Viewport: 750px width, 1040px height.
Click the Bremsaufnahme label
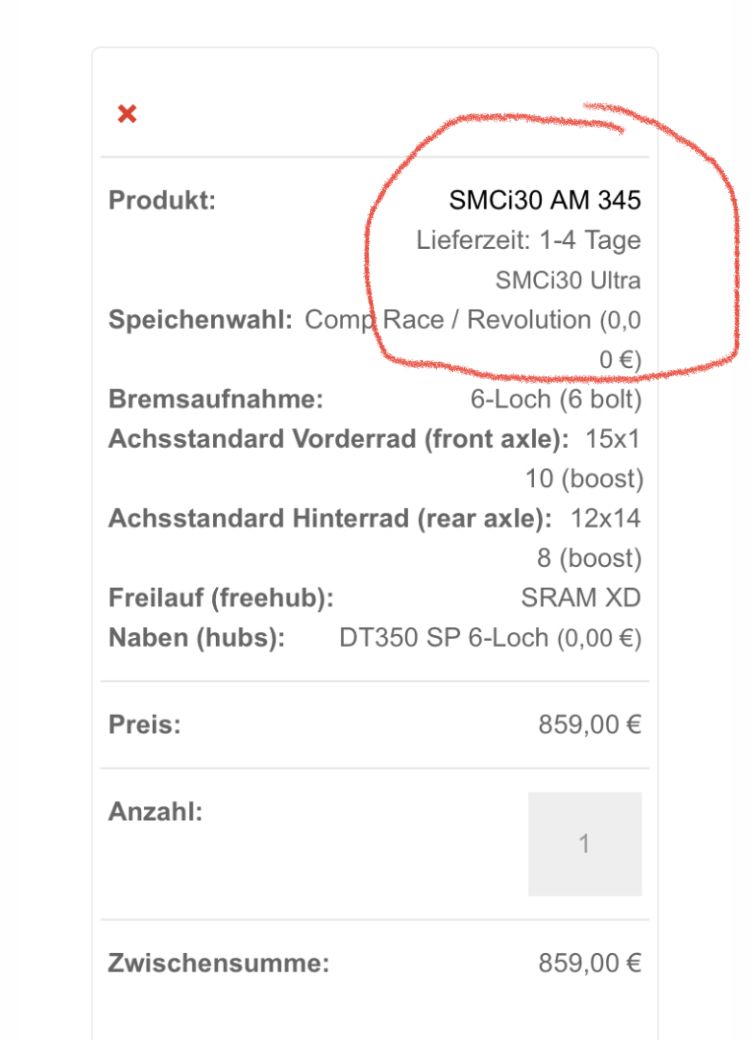click(216, 400)
